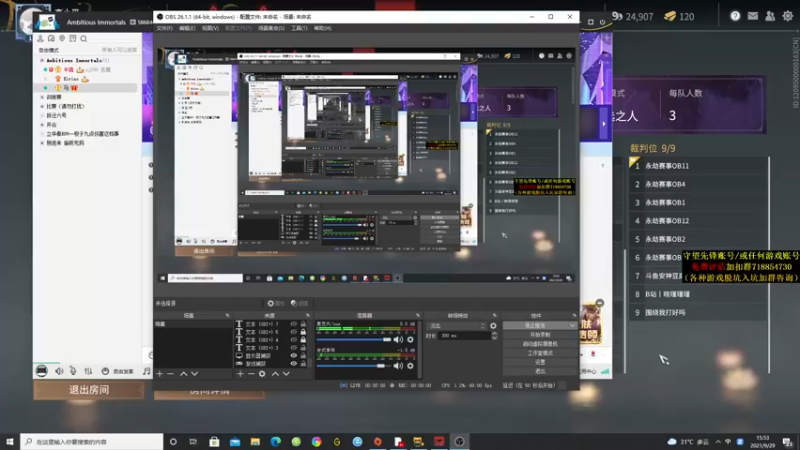Image resolution: width=800 pixels, height=450 pixels.
Task: Remove selected source with the minus button
Action: coord(251,374)
